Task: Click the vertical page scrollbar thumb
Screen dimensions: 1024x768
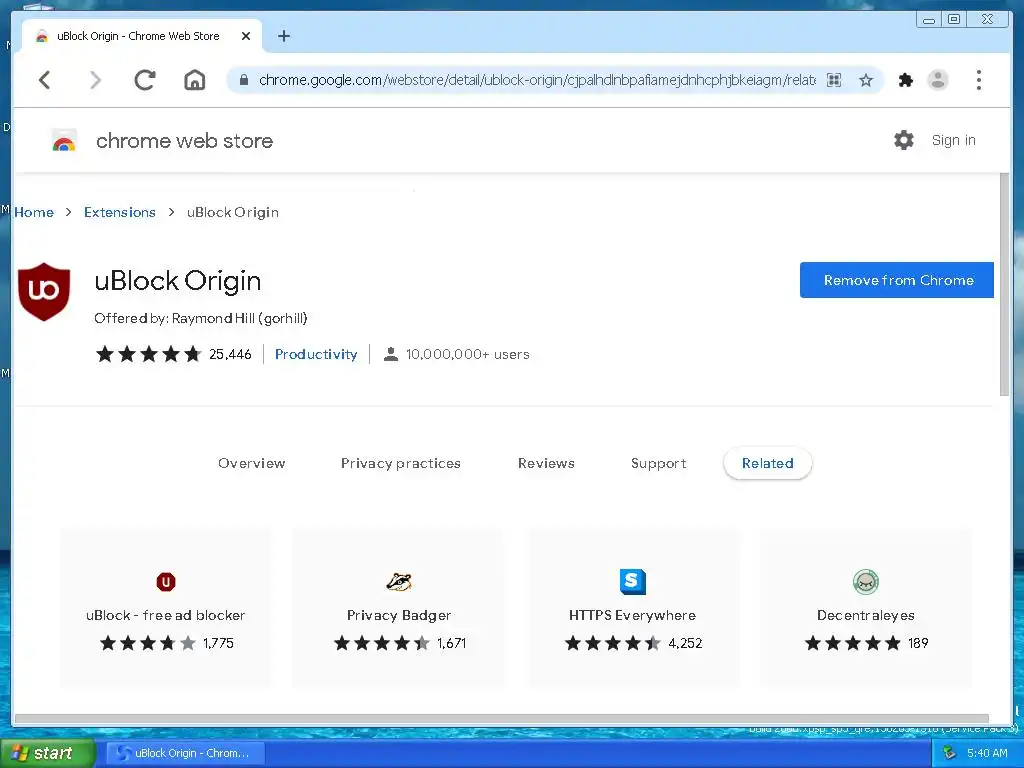Action: click(x=1004, y=284)
